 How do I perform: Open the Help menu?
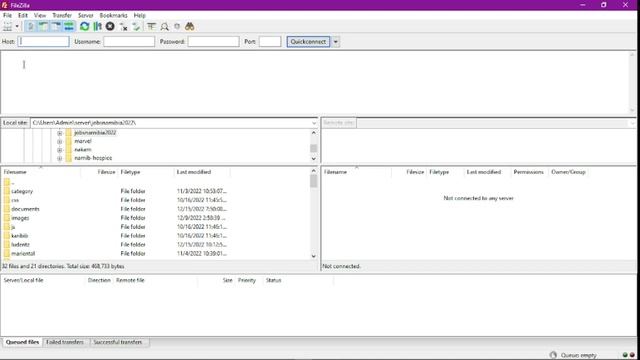(140, 15)
